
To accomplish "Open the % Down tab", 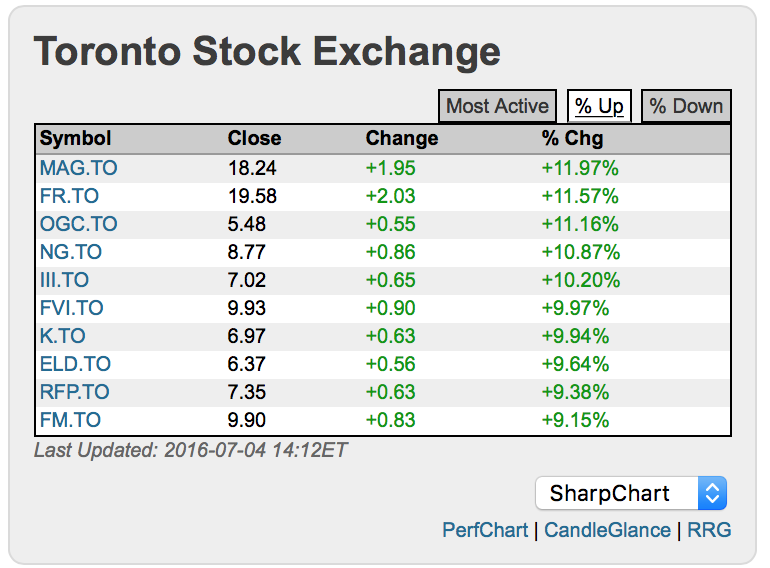I will (x=686, y=106).
